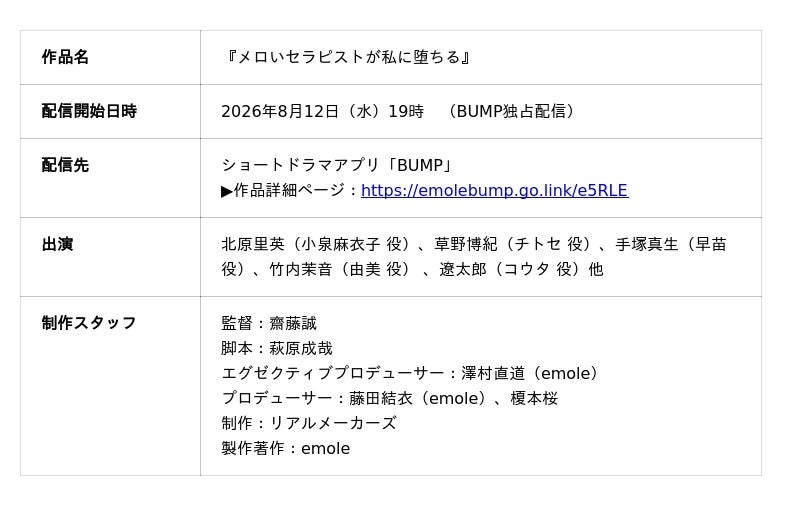Click the 製作著作：emole line
The width and height of the screenshot is (800, 506).
(x=286, y=448)
